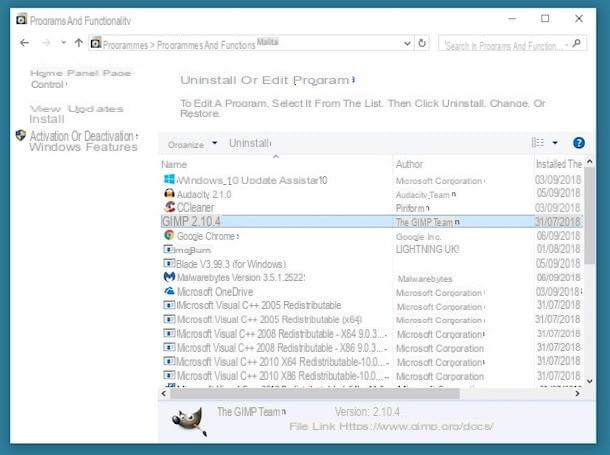The width and height of the screenshot is (610, 455).
Task: Click the Programmes breadcrumb segment
Action: point(125,45)
